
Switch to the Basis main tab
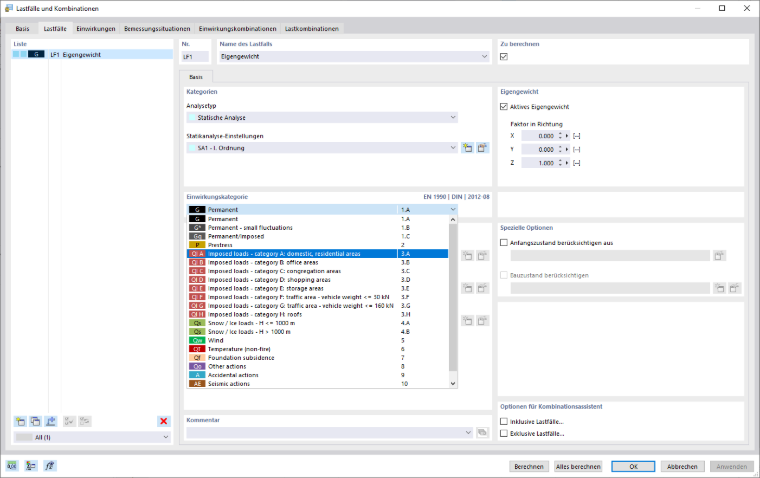(x=22, y=29)
